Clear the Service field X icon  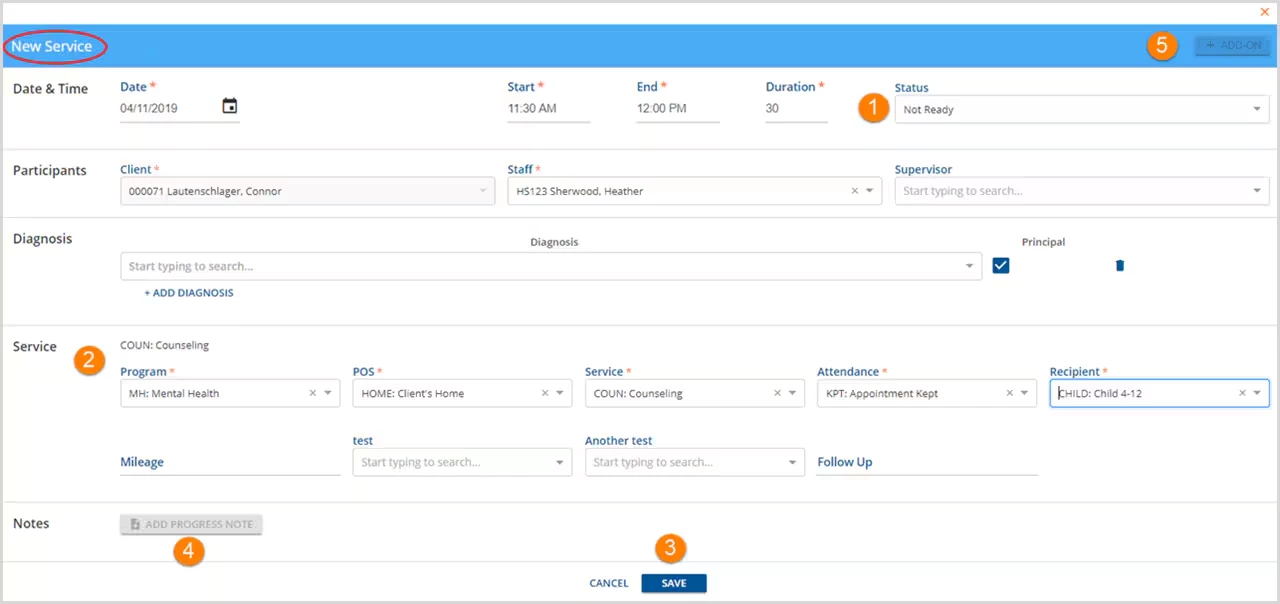[x=777, y=393]
